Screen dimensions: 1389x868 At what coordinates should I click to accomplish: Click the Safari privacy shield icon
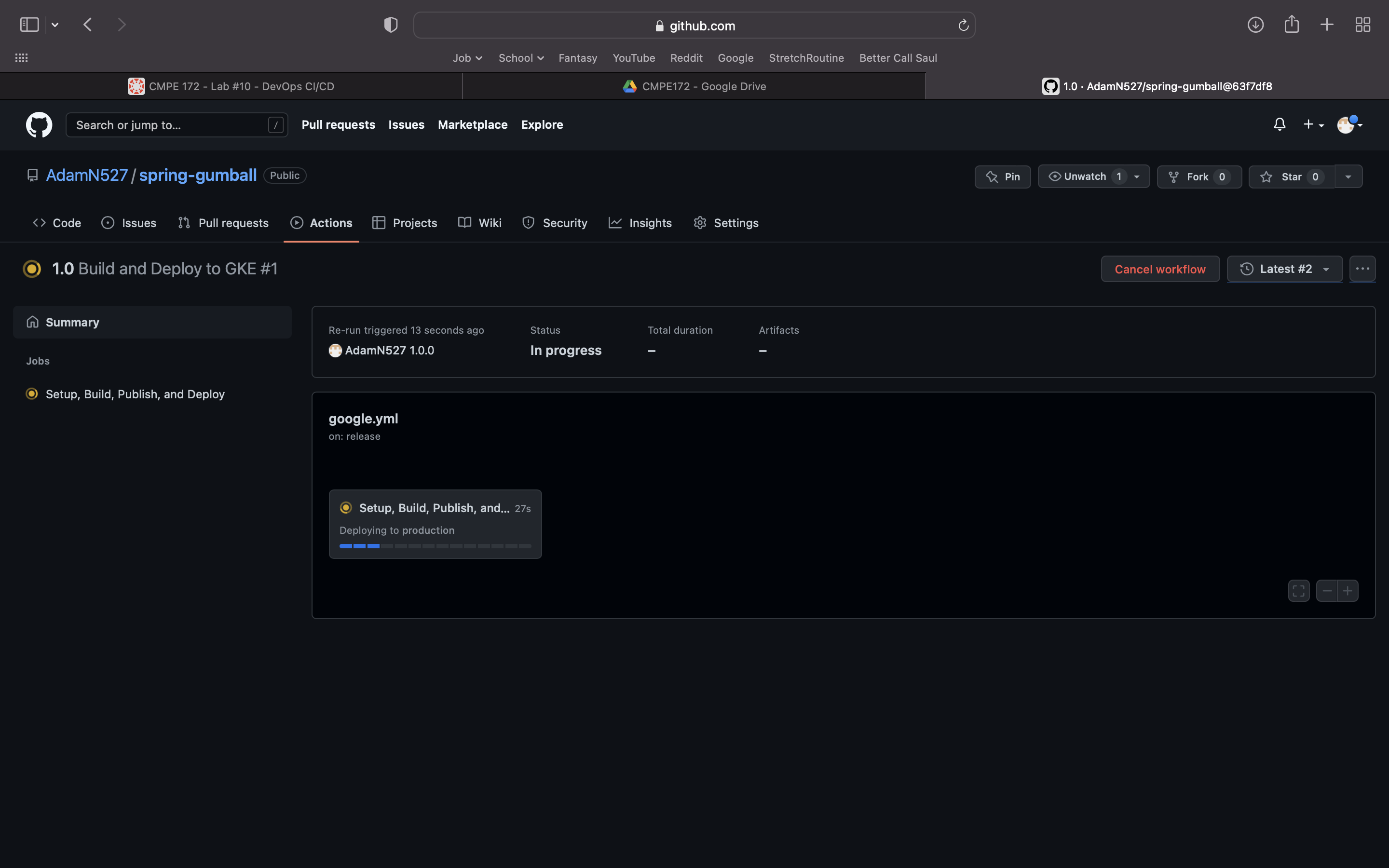pos(391,25)
